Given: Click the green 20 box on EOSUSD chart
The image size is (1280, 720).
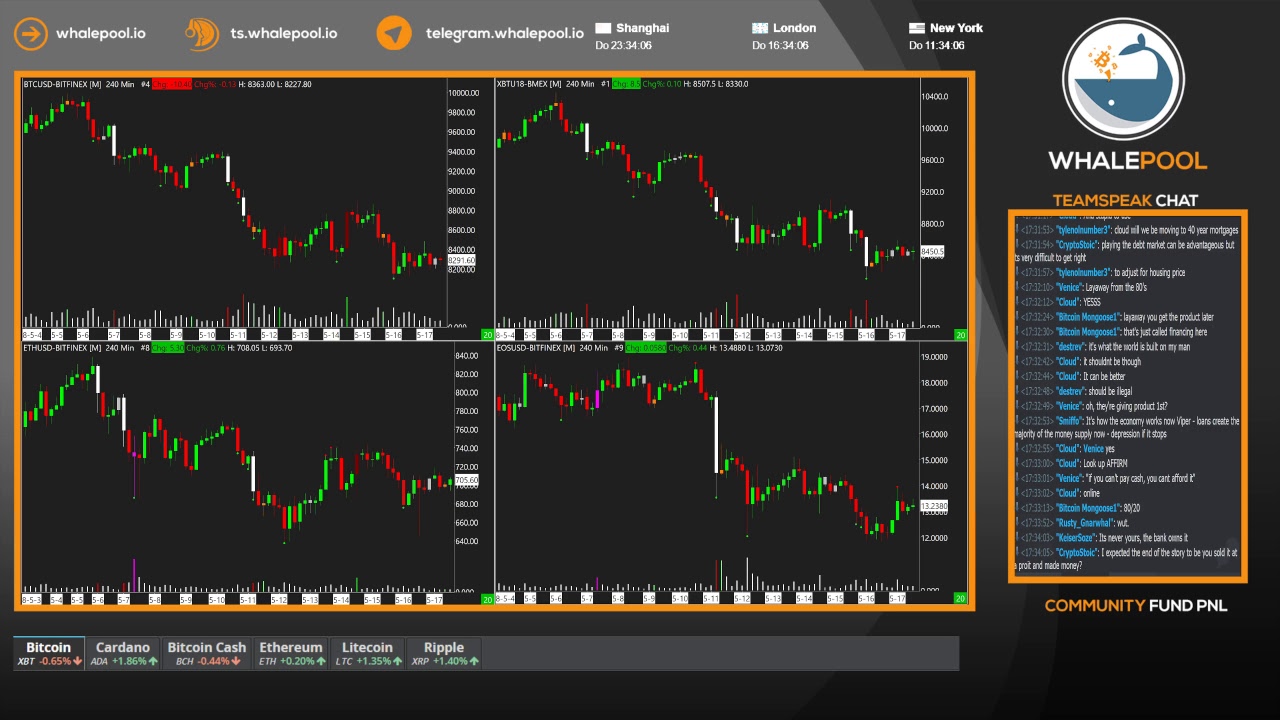Looking at the screenshot, I should click(x=960, y=599).
